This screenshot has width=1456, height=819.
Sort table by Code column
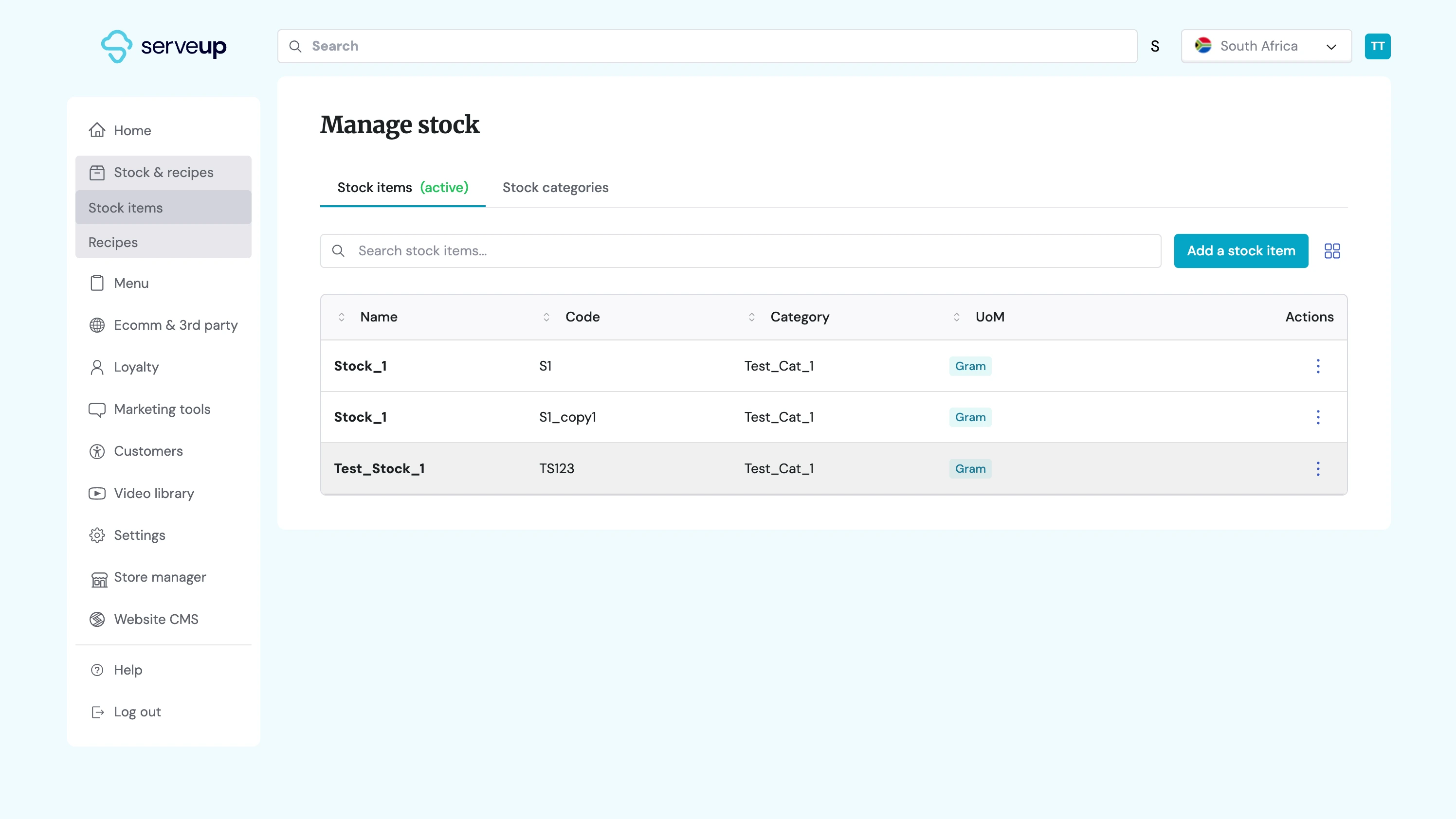[x=546, y=317]
